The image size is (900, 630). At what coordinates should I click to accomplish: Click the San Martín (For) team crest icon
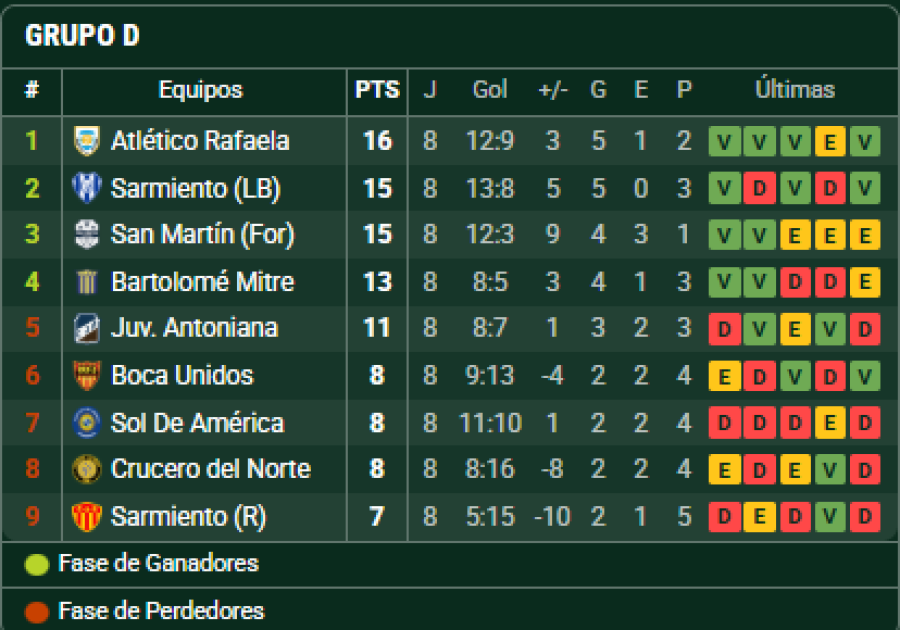click(87, 235)
